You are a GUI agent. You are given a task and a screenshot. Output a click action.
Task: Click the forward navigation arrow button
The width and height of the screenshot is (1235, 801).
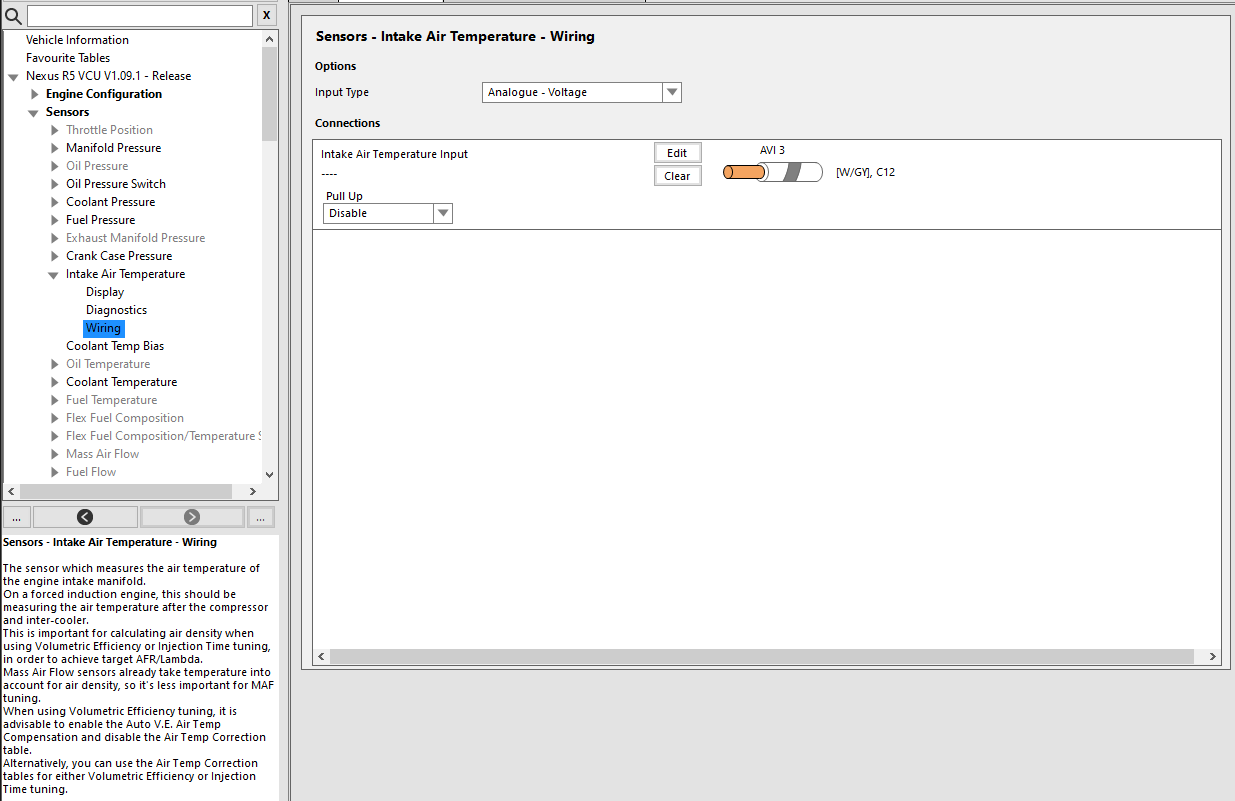tap(192, 517)
